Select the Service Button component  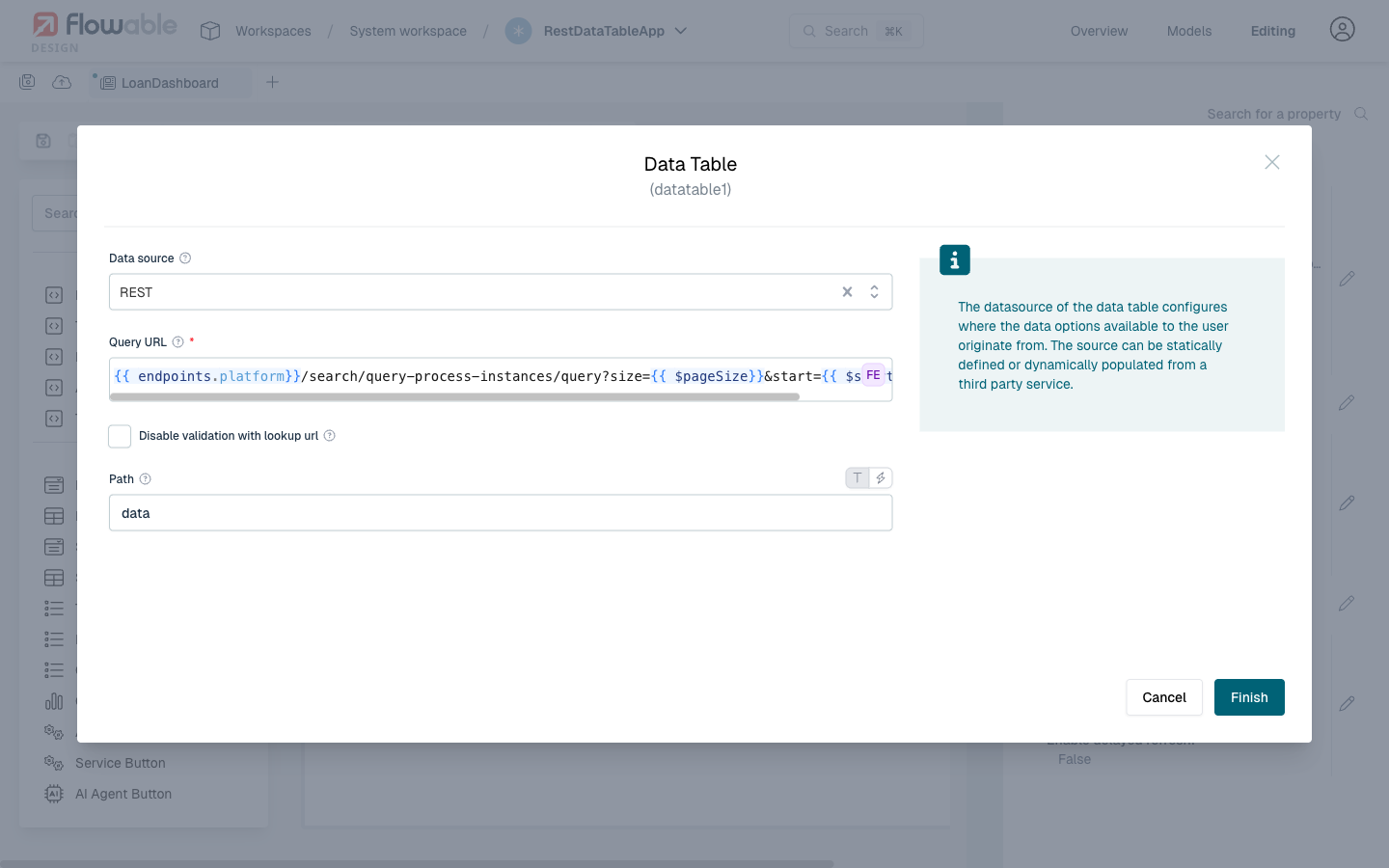pyautogui.click(x=119, y=762)
